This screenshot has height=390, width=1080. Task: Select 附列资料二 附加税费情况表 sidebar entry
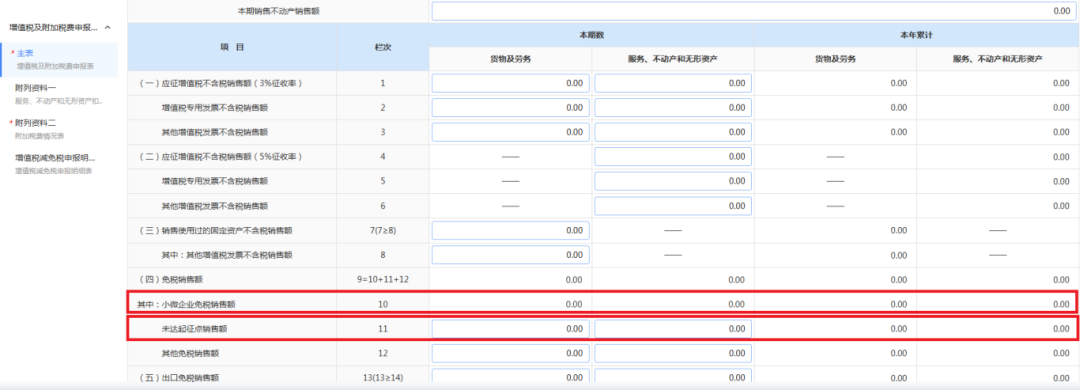[x=59, y=129]
